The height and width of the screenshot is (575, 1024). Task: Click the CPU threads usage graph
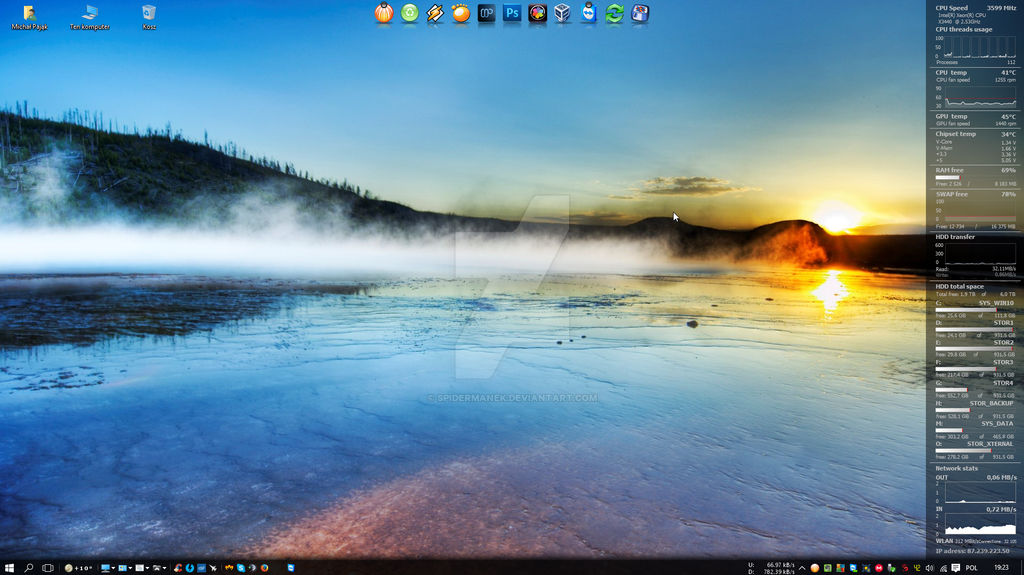tap(979, 47)
